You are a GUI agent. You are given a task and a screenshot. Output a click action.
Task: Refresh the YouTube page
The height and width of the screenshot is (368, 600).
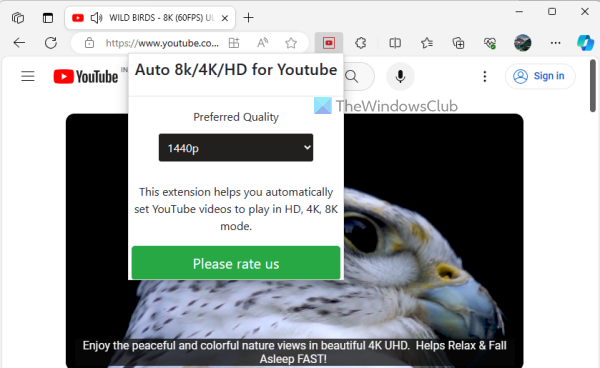click(x=51, y=43)
